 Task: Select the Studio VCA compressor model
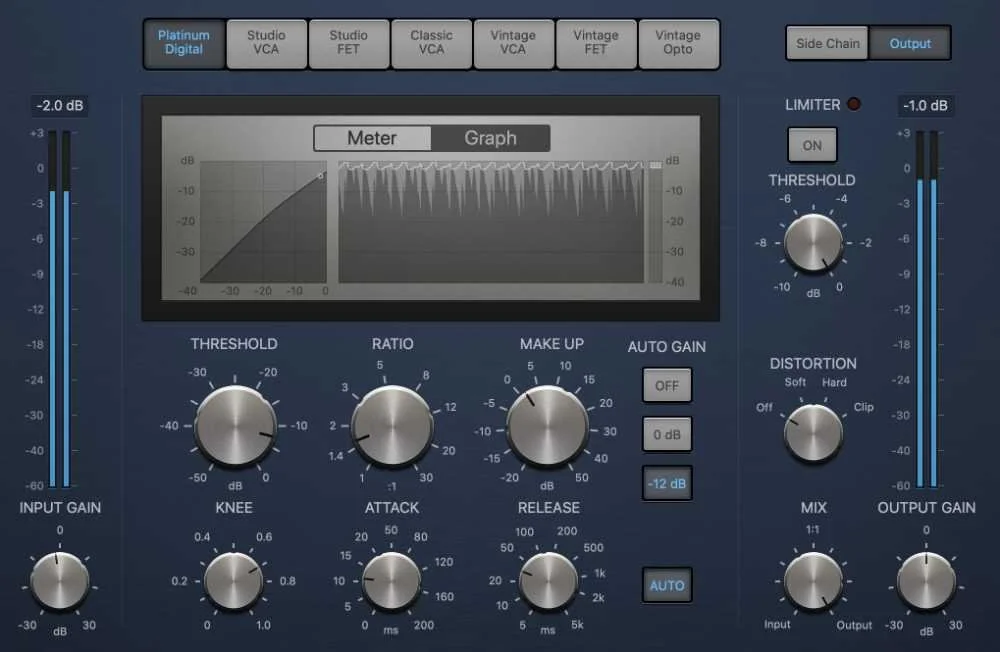coord(266,44)
